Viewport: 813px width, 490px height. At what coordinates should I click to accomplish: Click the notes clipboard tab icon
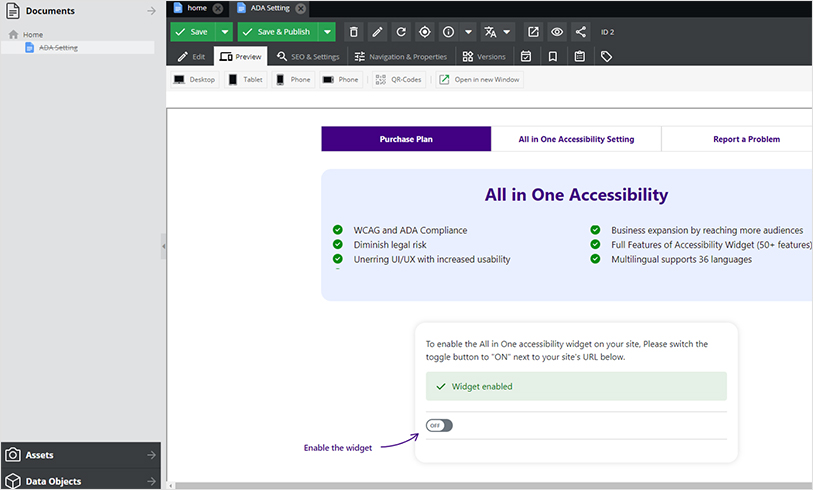point(580,57)
